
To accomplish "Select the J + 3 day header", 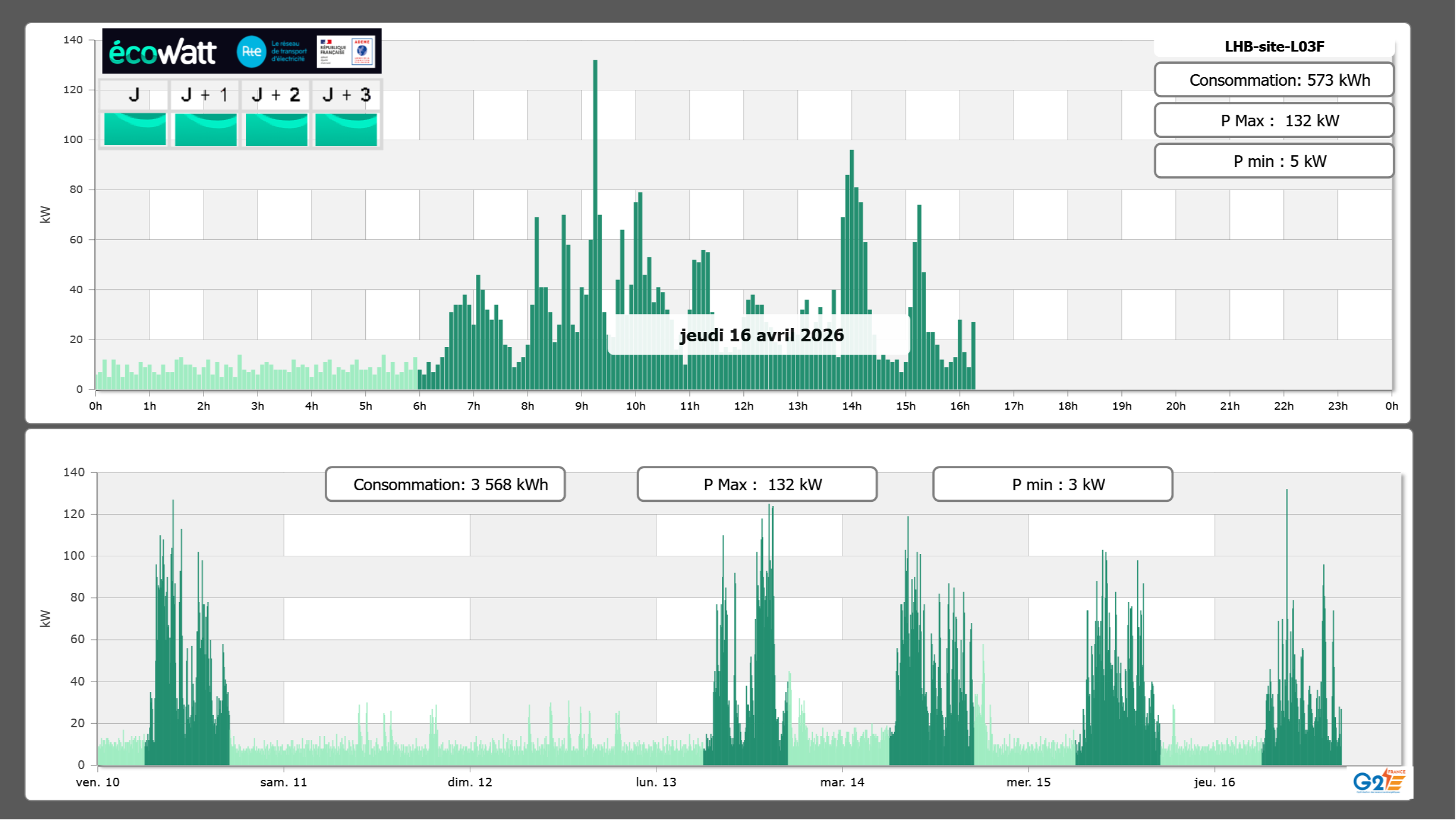I will (x=346, y=95).
